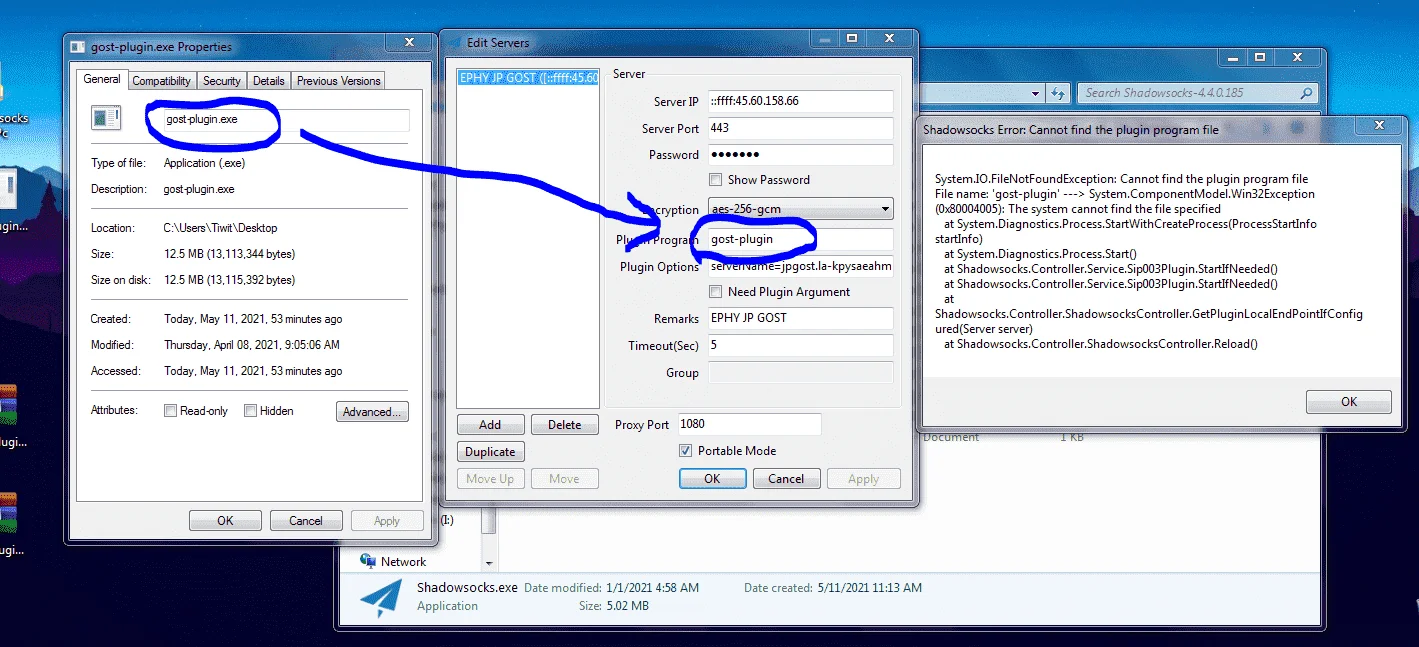
Task: Open the Details tab
Action: [x=268, y=81]
